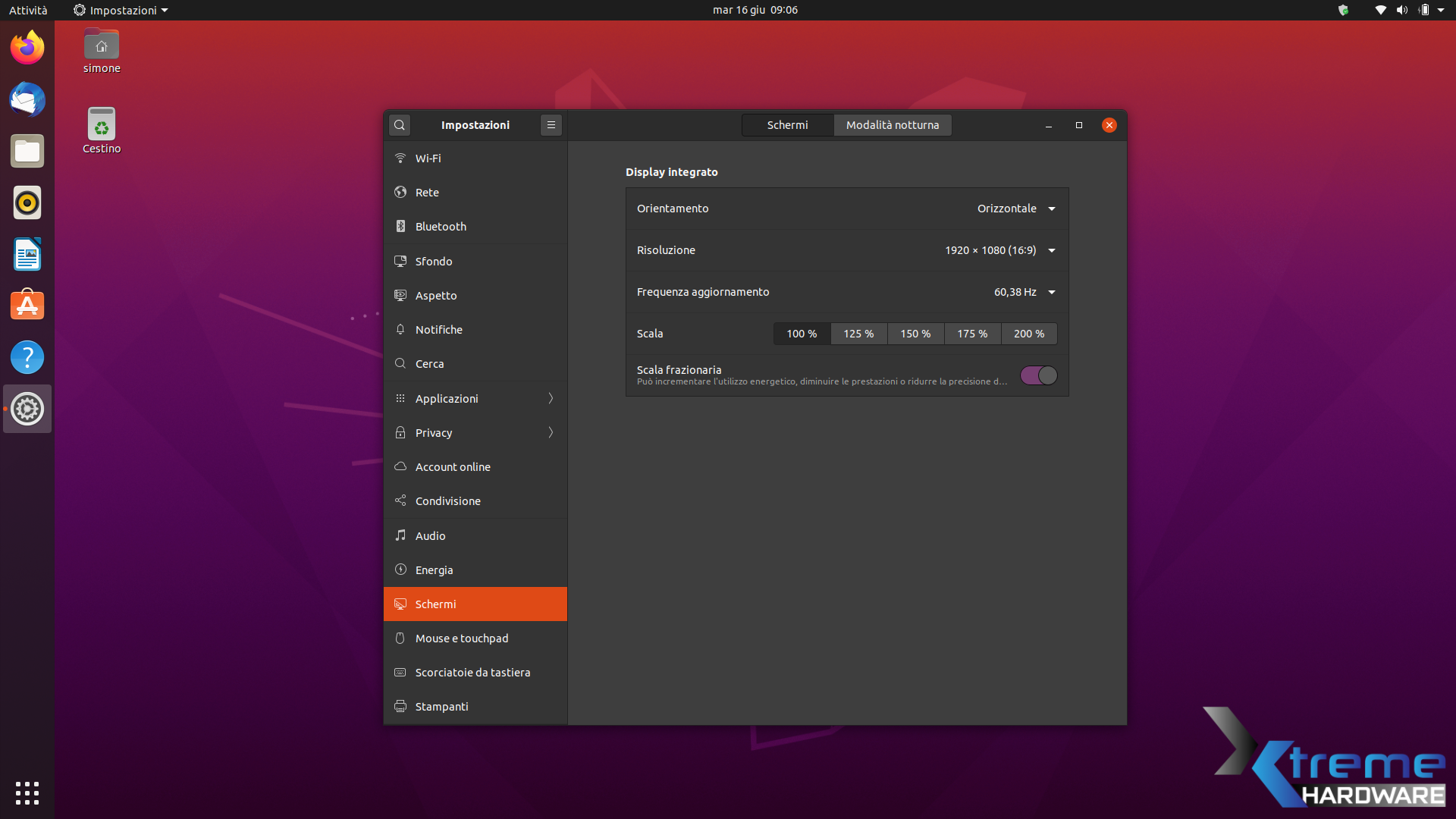This screenshot has width=1456, height=819.
Task: Click the search icon in Impostazioni header
Action: coord(400,125)
